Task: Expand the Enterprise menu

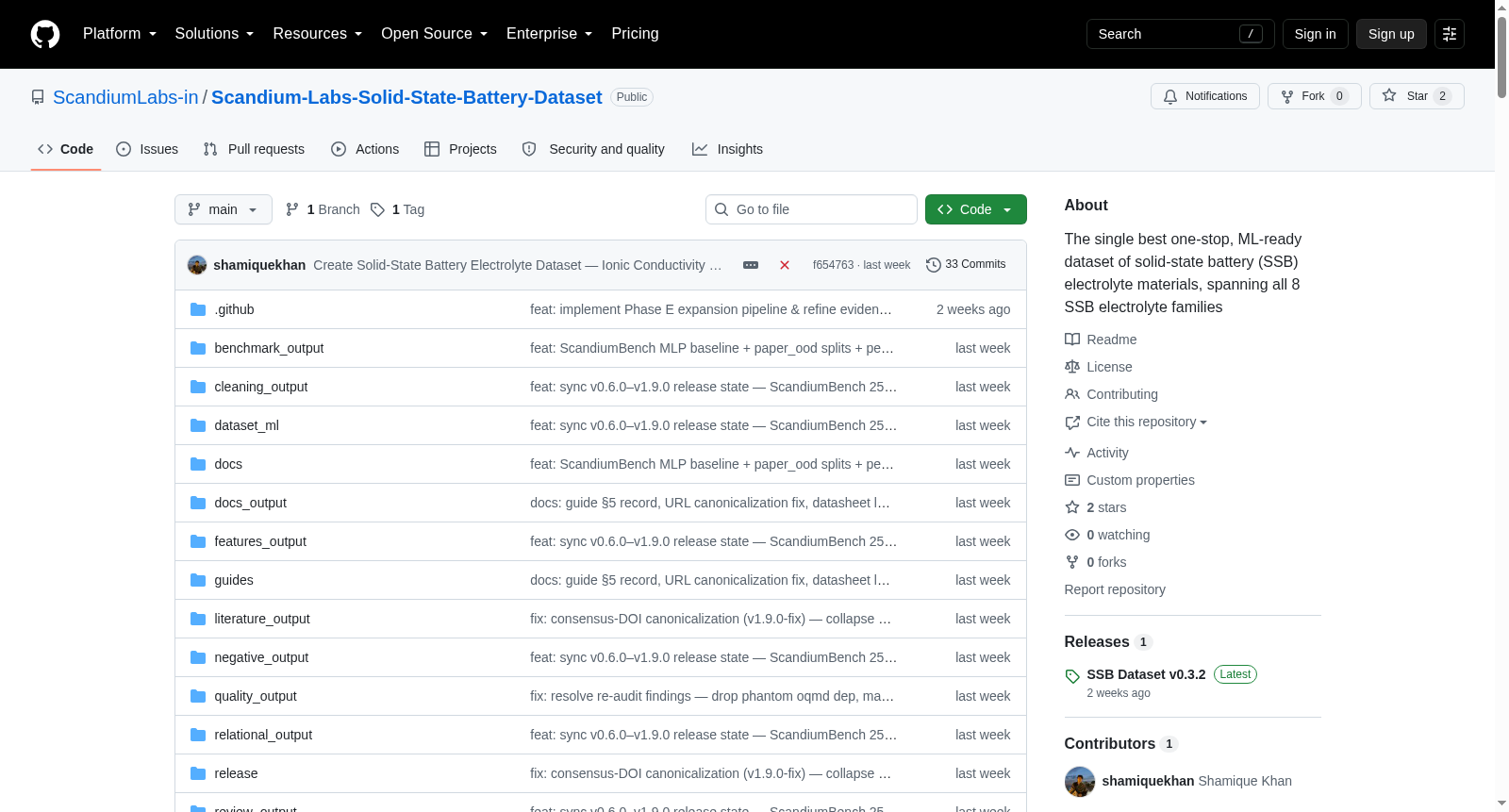Action: click(x=550, y=34)
